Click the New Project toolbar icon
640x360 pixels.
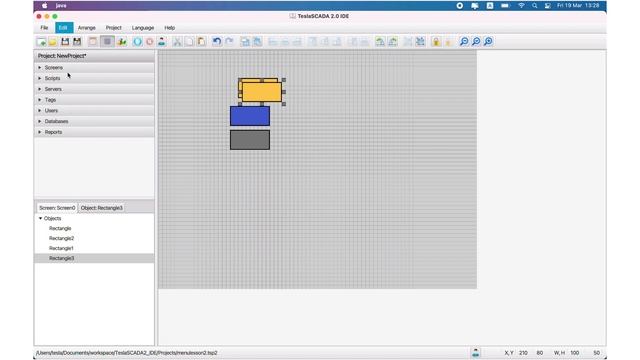click(41, 42)
